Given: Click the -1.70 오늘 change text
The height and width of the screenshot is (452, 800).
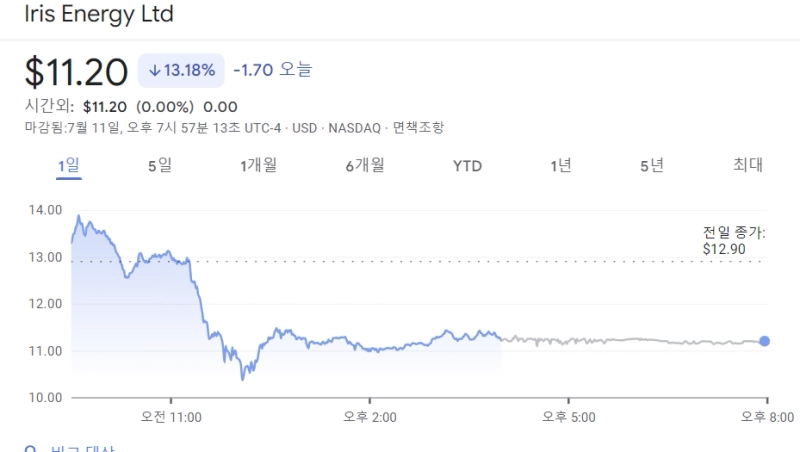Looking at the screenshot, I should pyautogui.click(x=272, y=70).
